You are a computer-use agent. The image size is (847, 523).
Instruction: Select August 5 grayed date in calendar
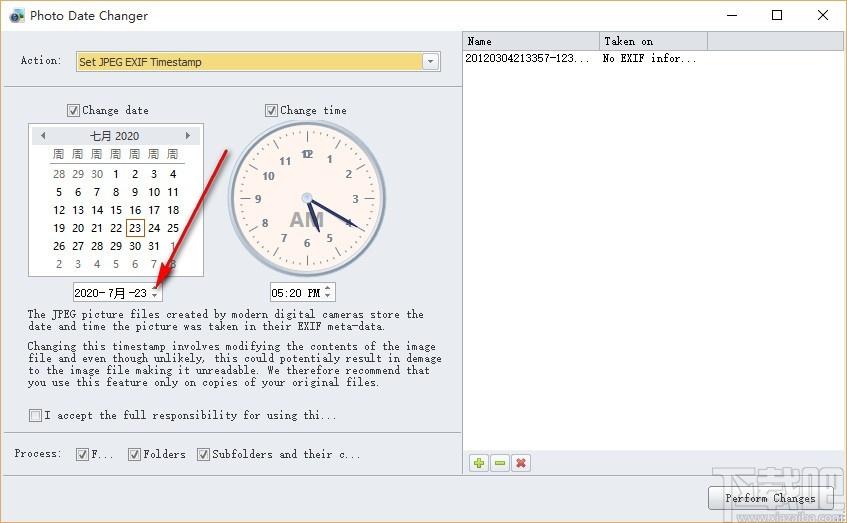coord(116,264)
